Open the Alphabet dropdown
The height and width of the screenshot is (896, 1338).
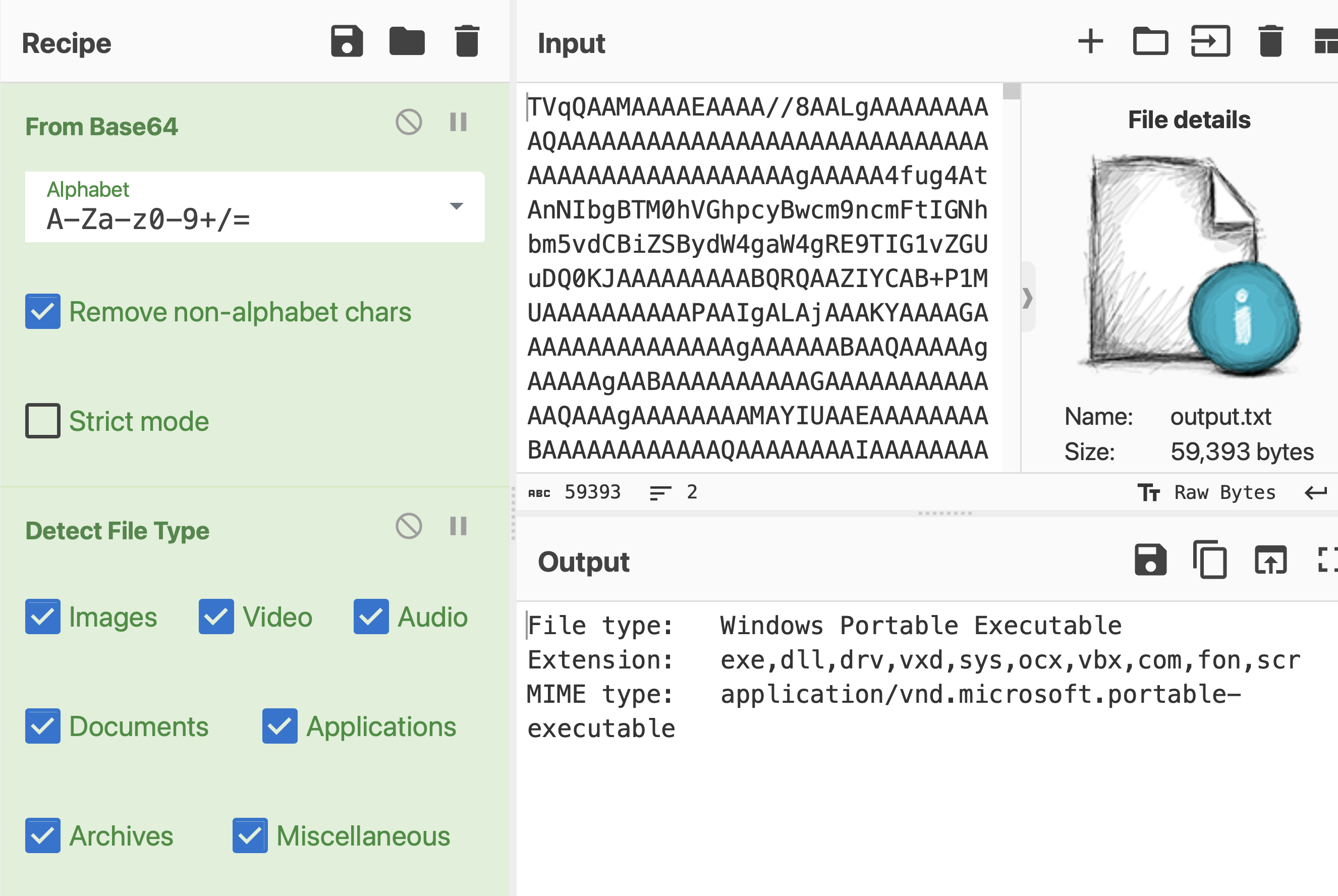click(255, 207)
